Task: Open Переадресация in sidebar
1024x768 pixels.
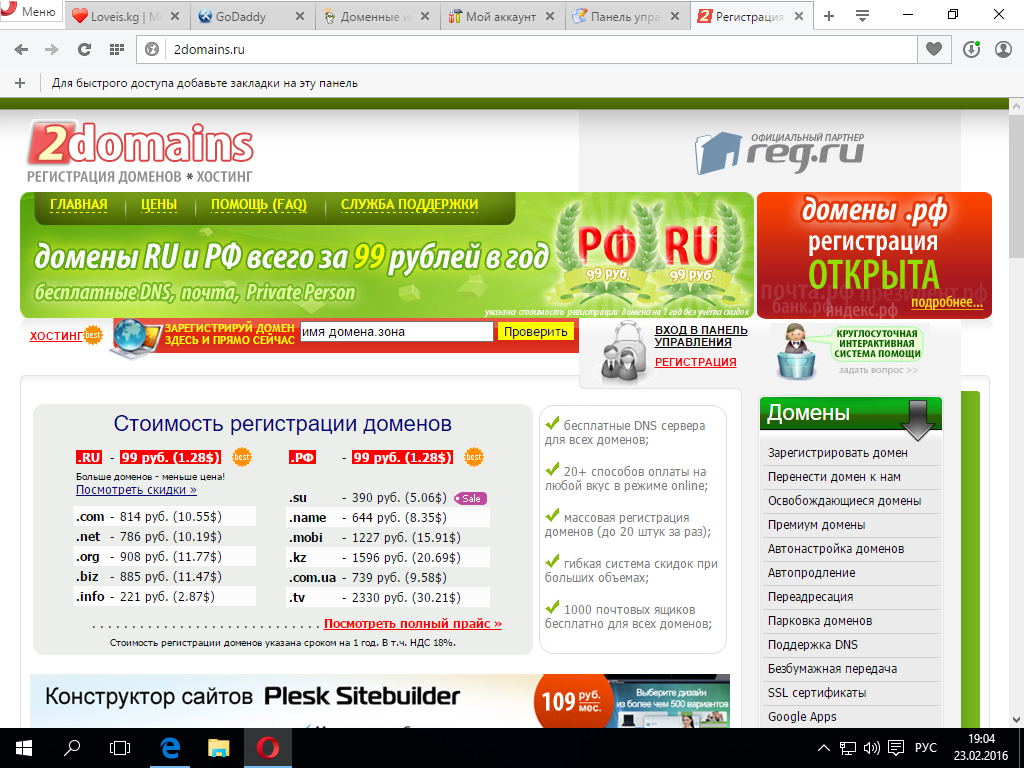Action: [x=810, y=597]
